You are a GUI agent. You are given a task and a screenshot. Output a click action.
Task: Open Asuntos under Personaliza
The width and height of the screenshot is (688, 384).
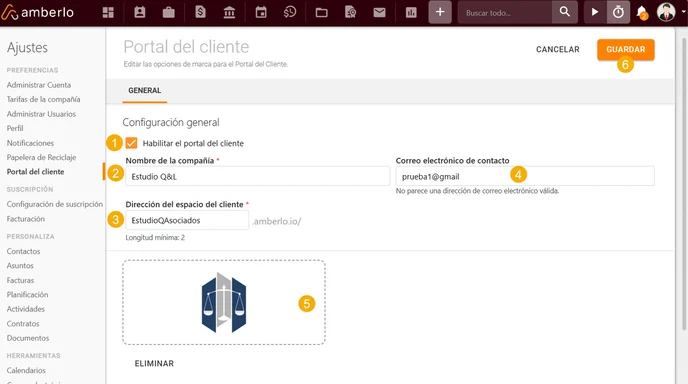point(20,266)
